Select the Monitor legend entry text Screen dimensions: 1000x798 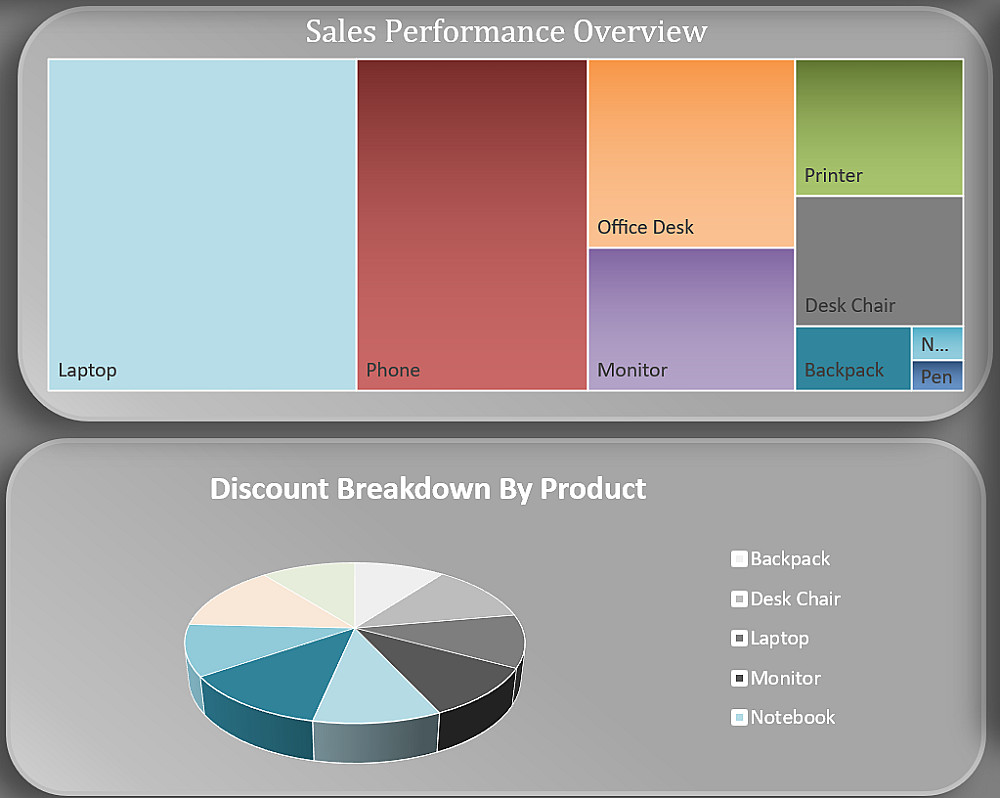click(x=785, y=678)
